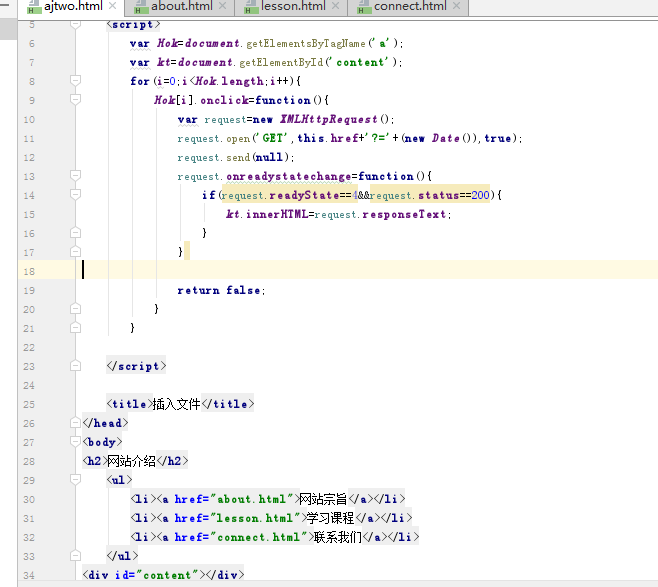This screenshot has width=658, height=587.
Task: Click the closing '</script>' tag
Action: pos(136,366)
